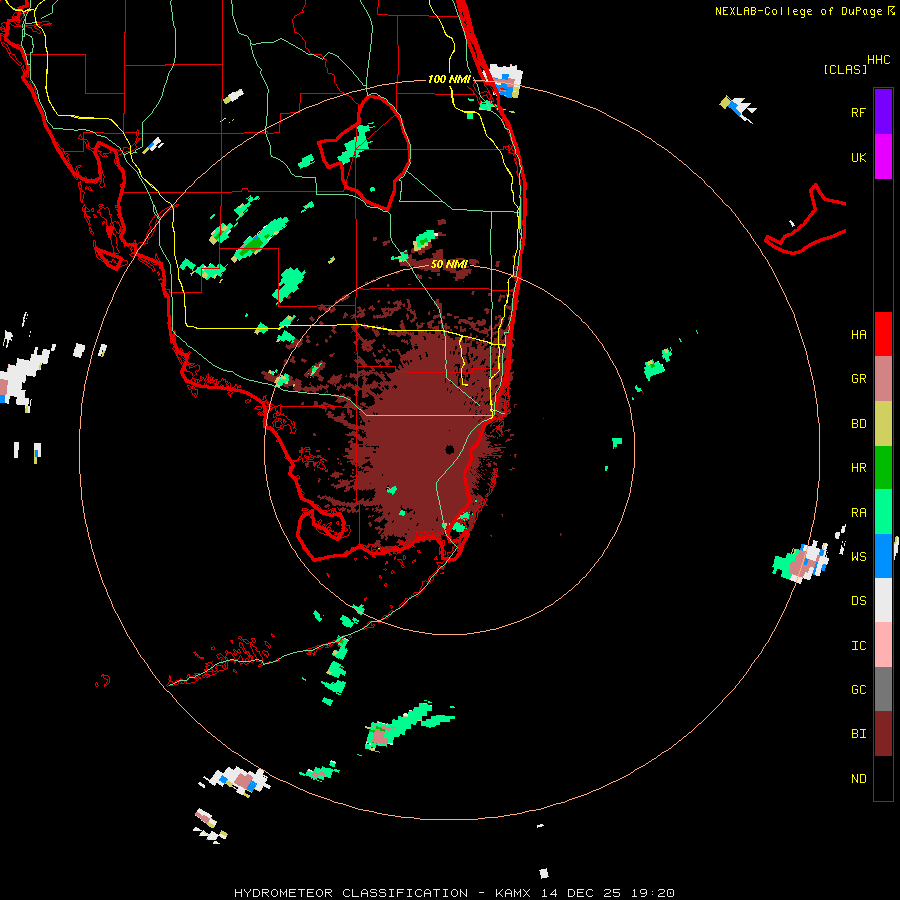Click the 50 NMI range ring label
Screen dimensions: 900x900
449,264
